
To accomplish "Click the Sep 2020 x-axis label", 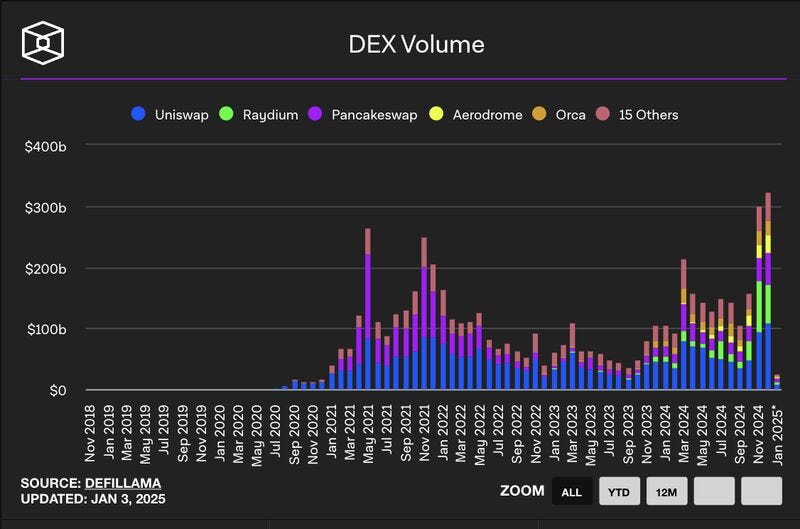I will [x=294, y=434].
